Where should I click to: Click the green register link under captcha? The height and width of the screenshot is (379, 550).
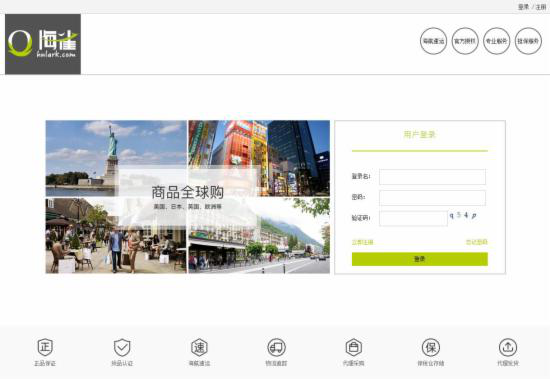[363, 242]
